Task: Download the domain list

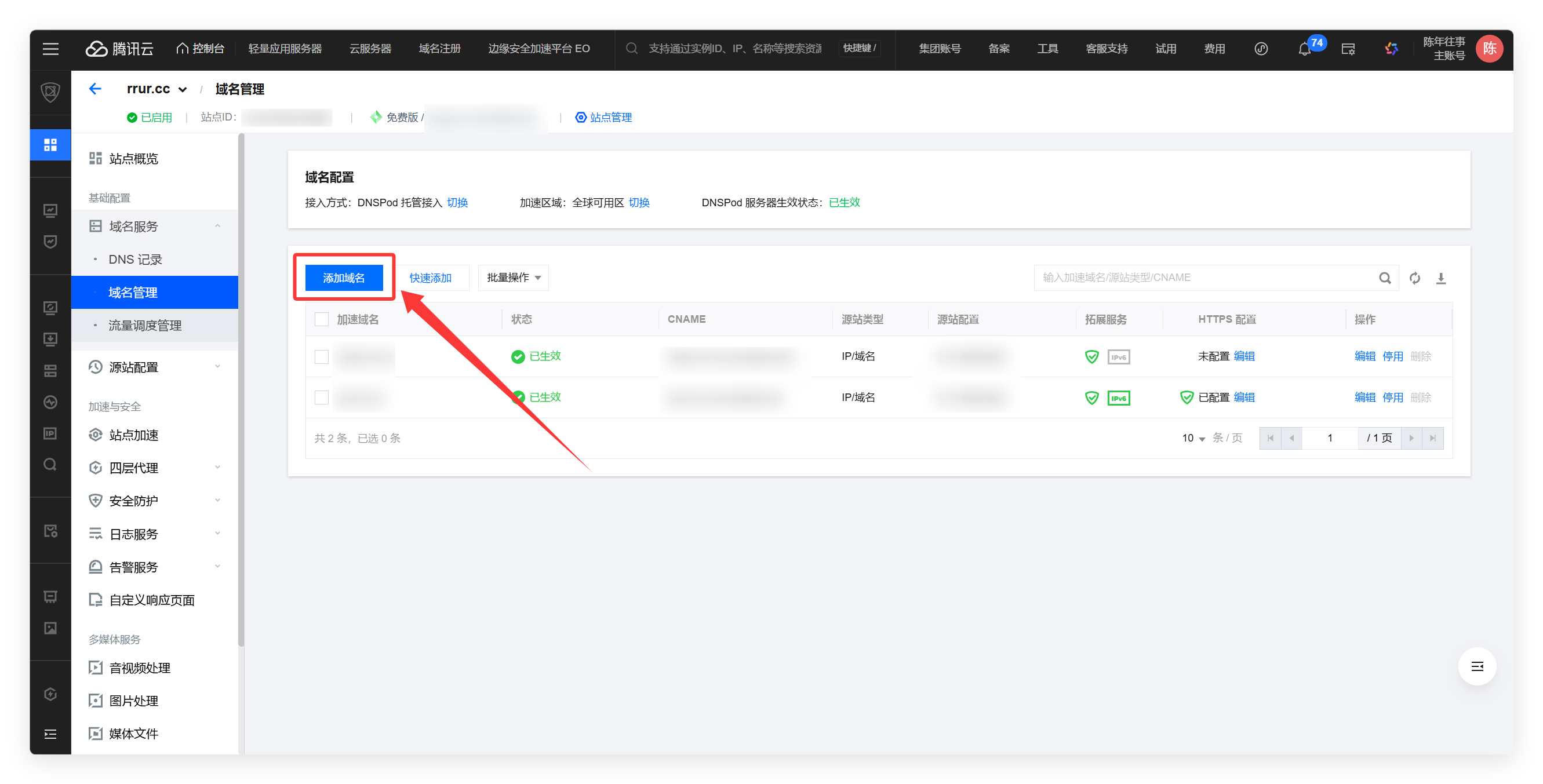Action: click(x=1441, y=278)
